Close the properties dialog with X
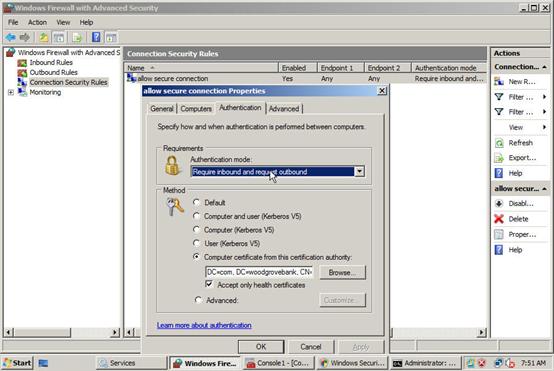This screenshot has width=554, height=371. point(382,91)
